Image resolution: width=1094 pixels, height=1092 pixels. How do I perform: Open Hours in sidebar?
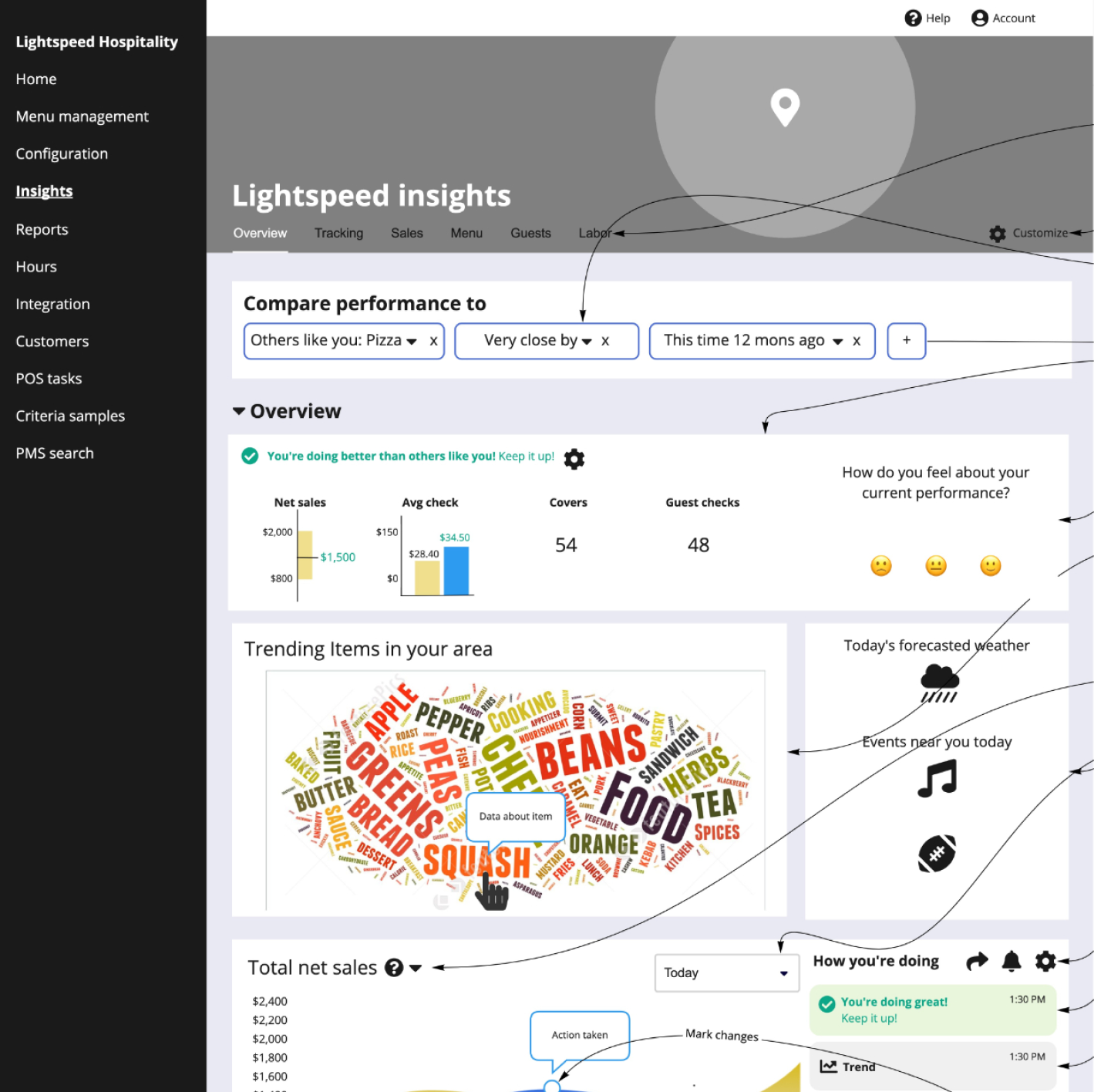[x=36, y=267]
